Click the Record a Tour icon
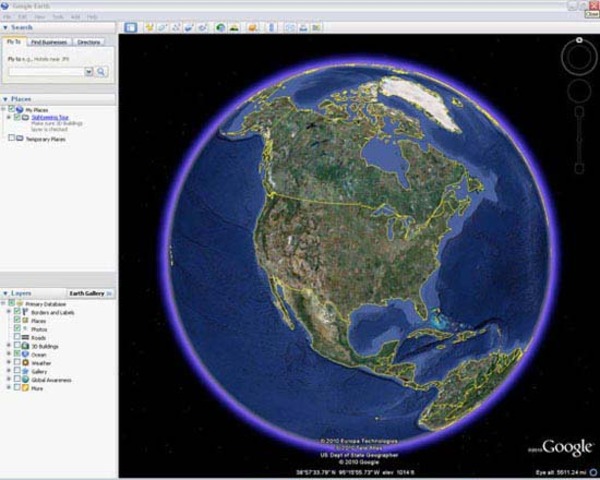 coord(202,28)
